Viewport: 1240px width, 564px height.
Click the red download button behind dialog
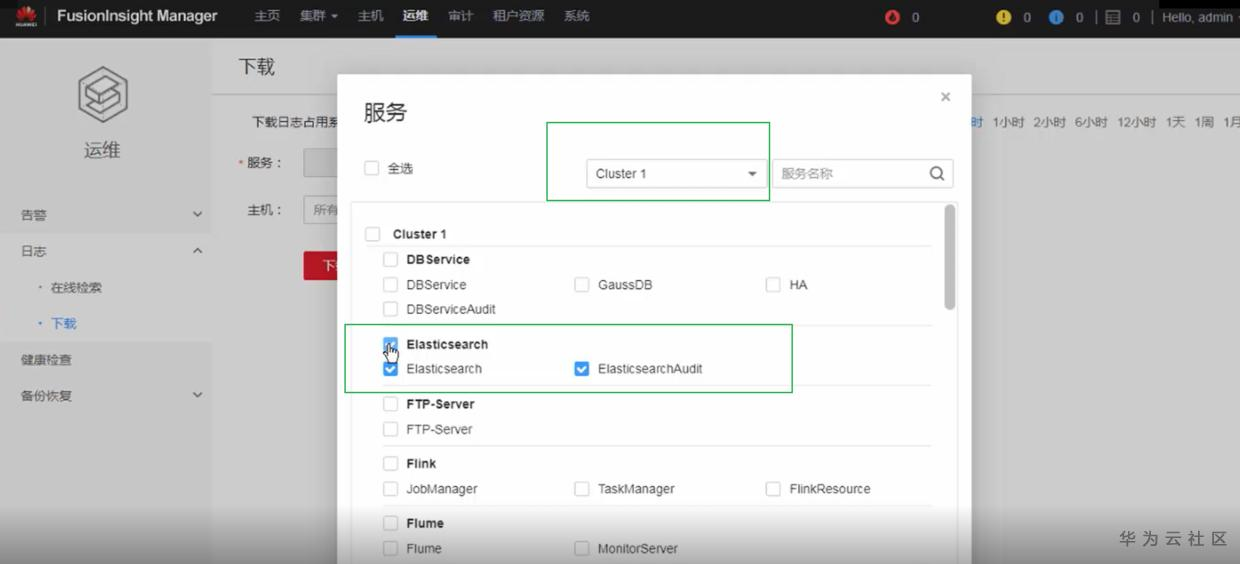pyautogui.click(x=321, y=266)
